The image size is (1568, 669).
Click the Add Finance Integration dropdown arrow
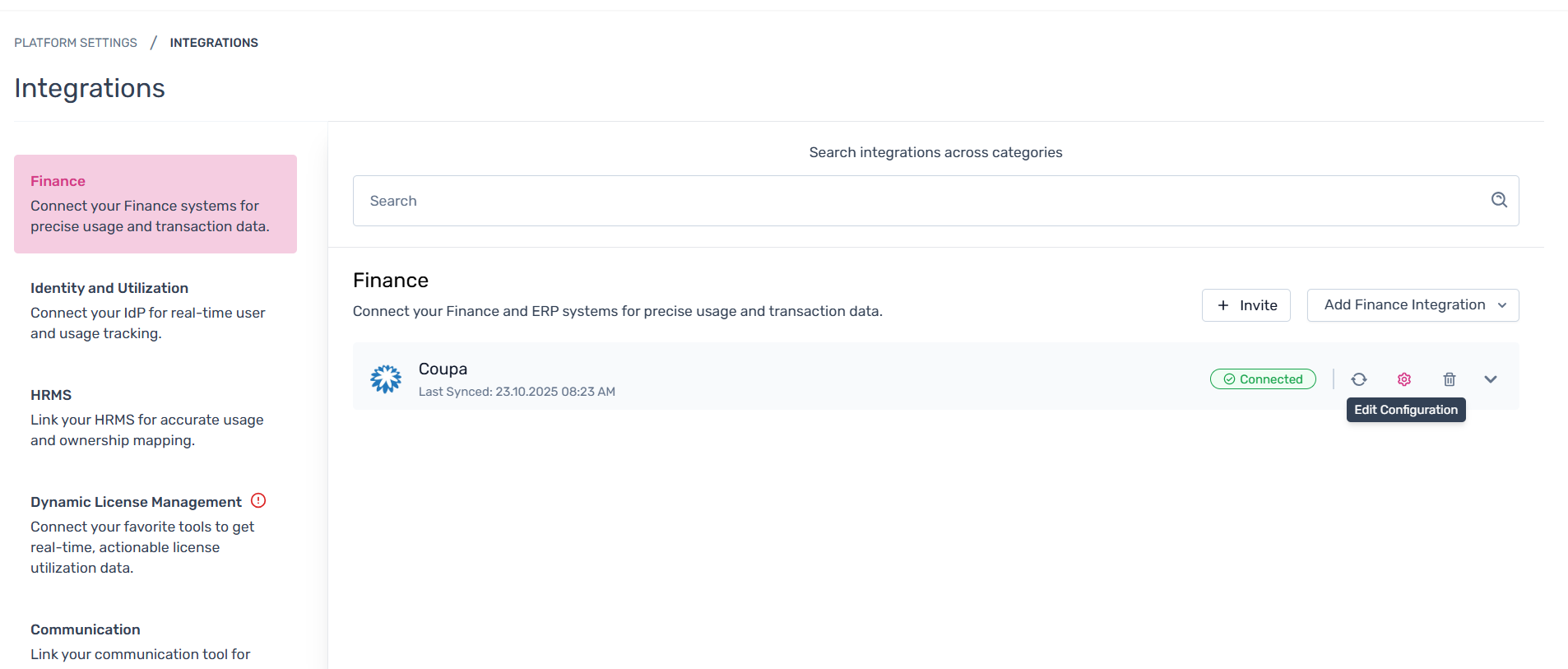[1502, 305]
